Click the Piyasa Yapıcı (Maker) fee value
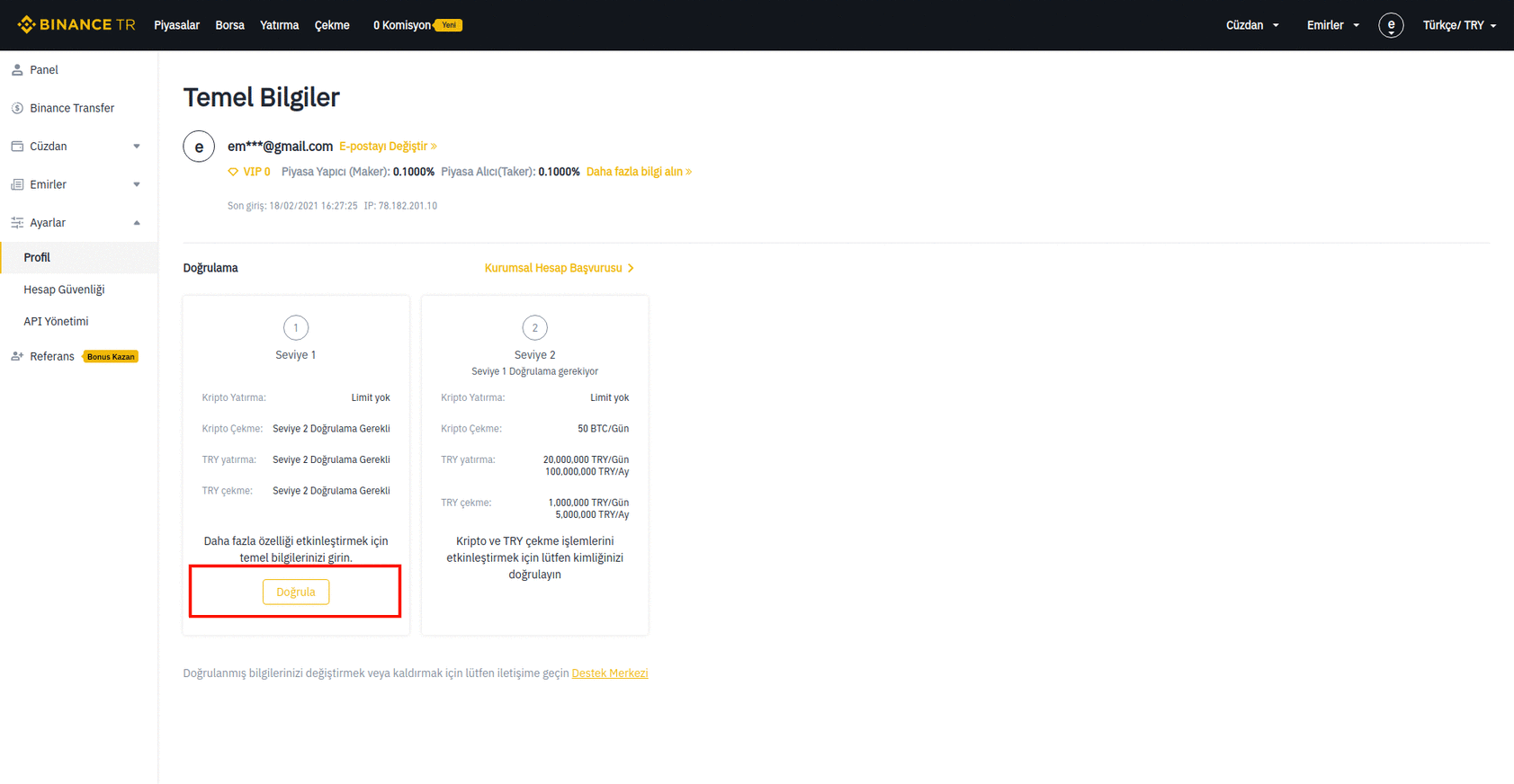Screen dimensions: 1514x784 [414, 172]
